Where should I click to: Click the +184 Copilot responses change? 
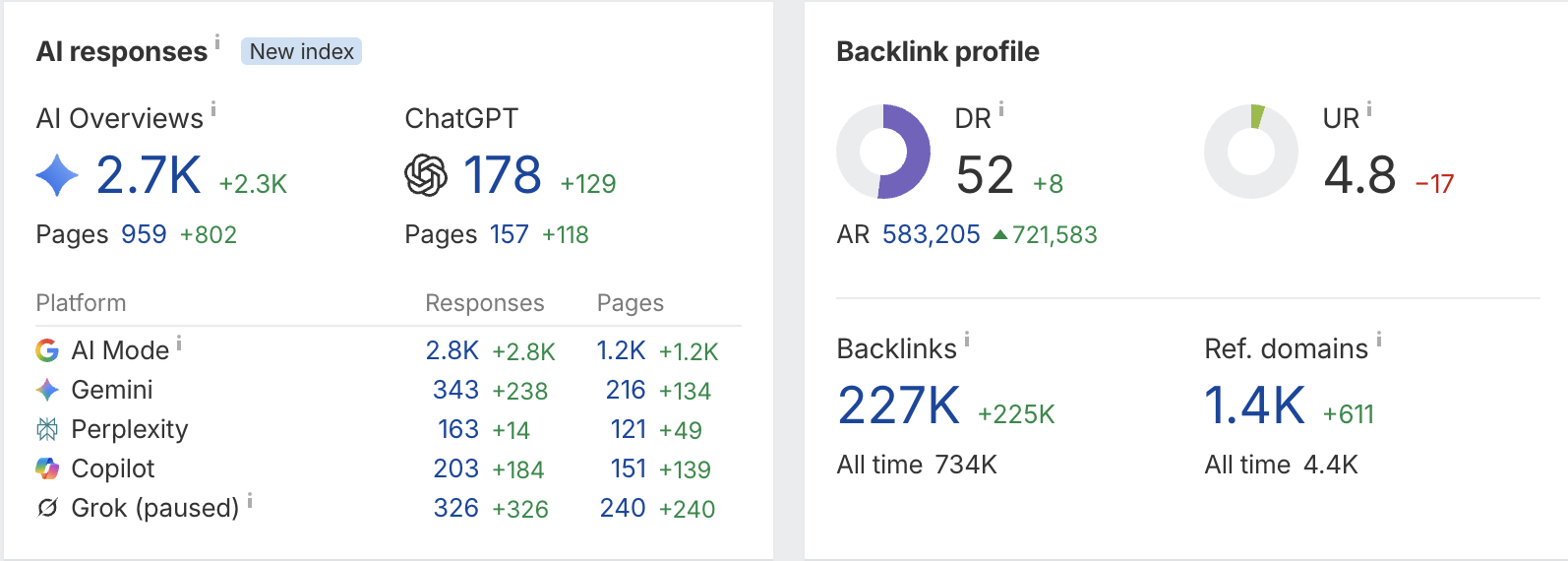pyautogui.click(x=518, y=469)
